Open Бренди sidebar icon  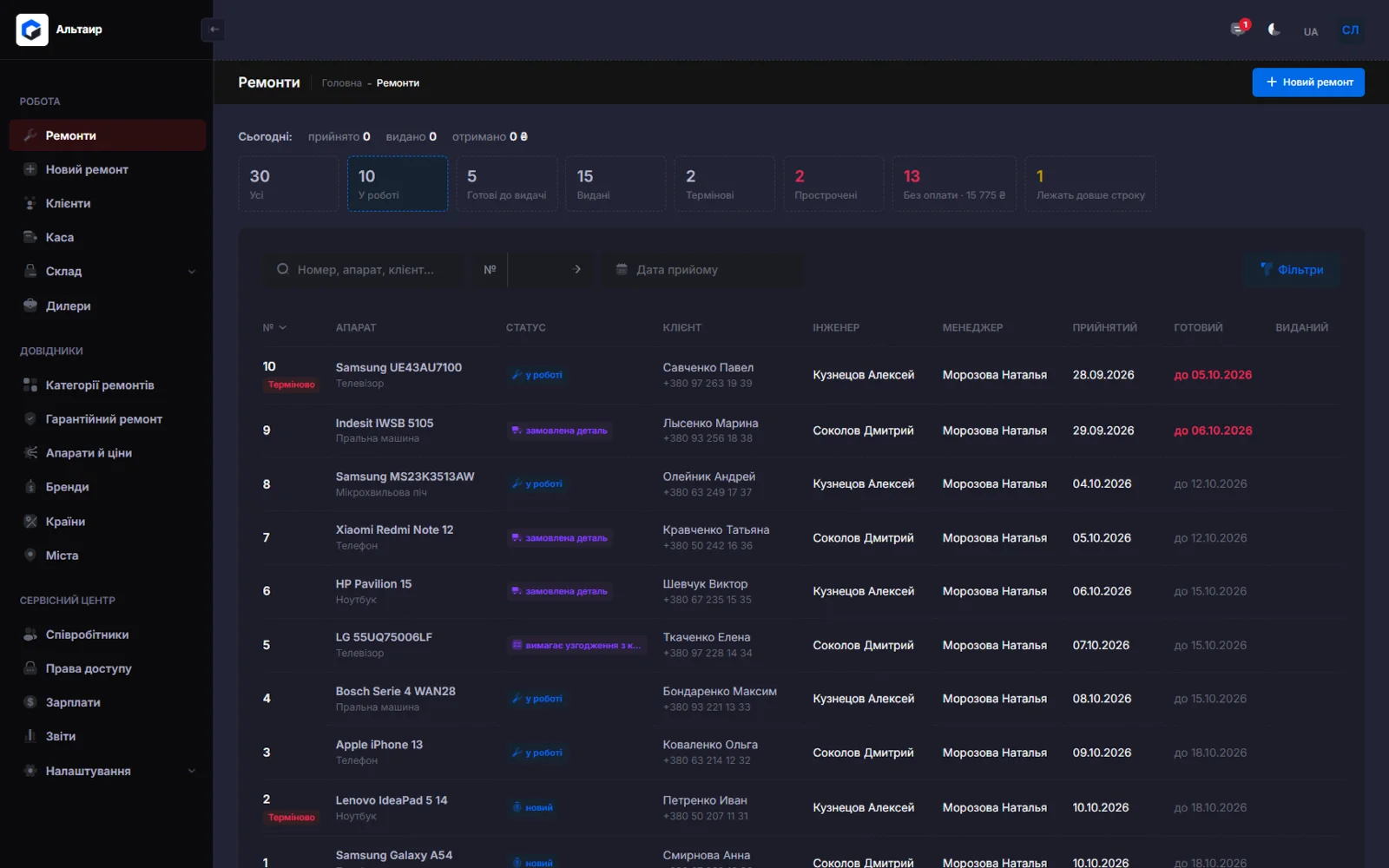[x=30, y=487]
